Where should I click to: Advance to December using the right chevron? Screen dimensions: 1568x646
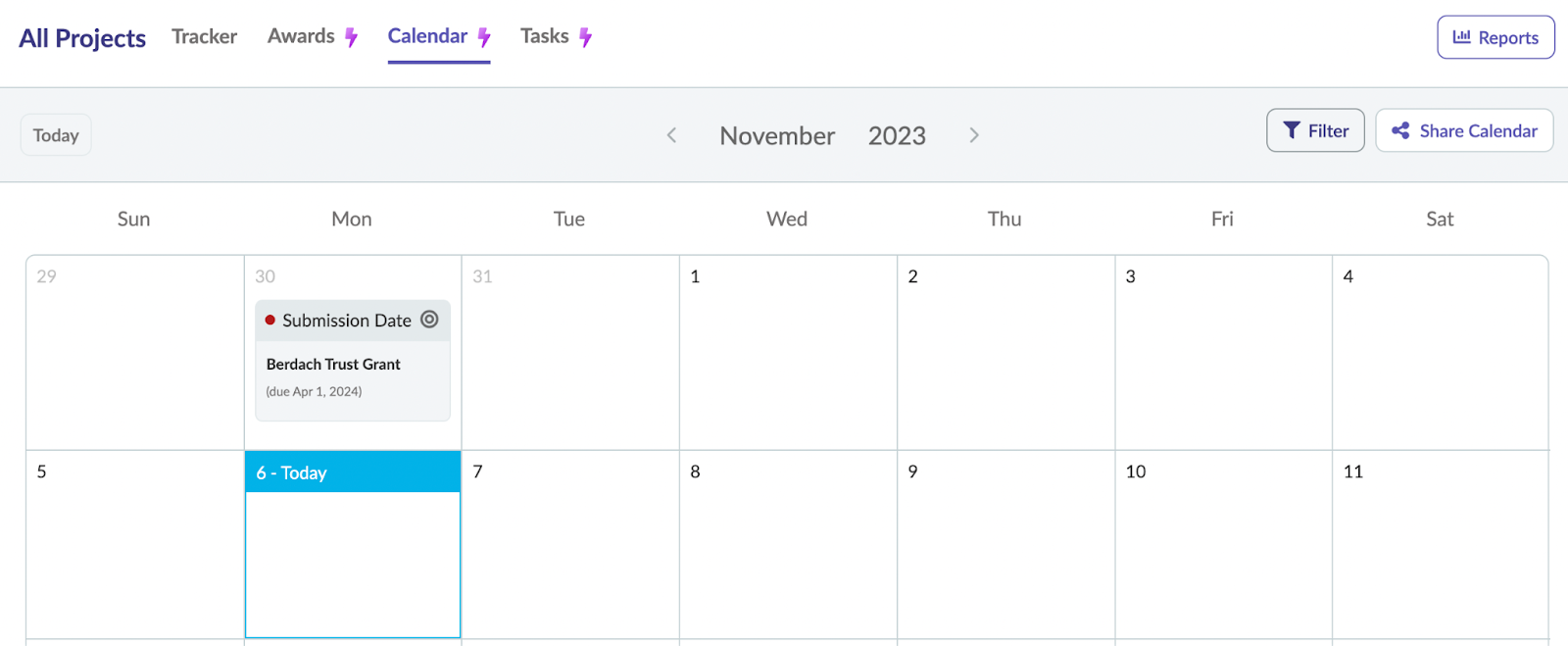tap(975, 135)
